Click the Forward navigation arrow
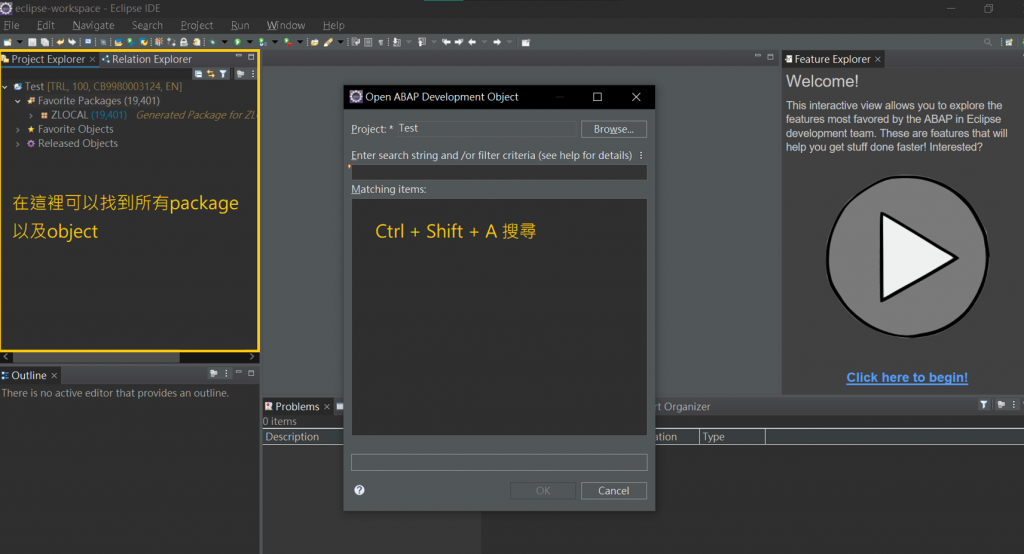The height and width of the screenshot is (554, 1024). 497,42
